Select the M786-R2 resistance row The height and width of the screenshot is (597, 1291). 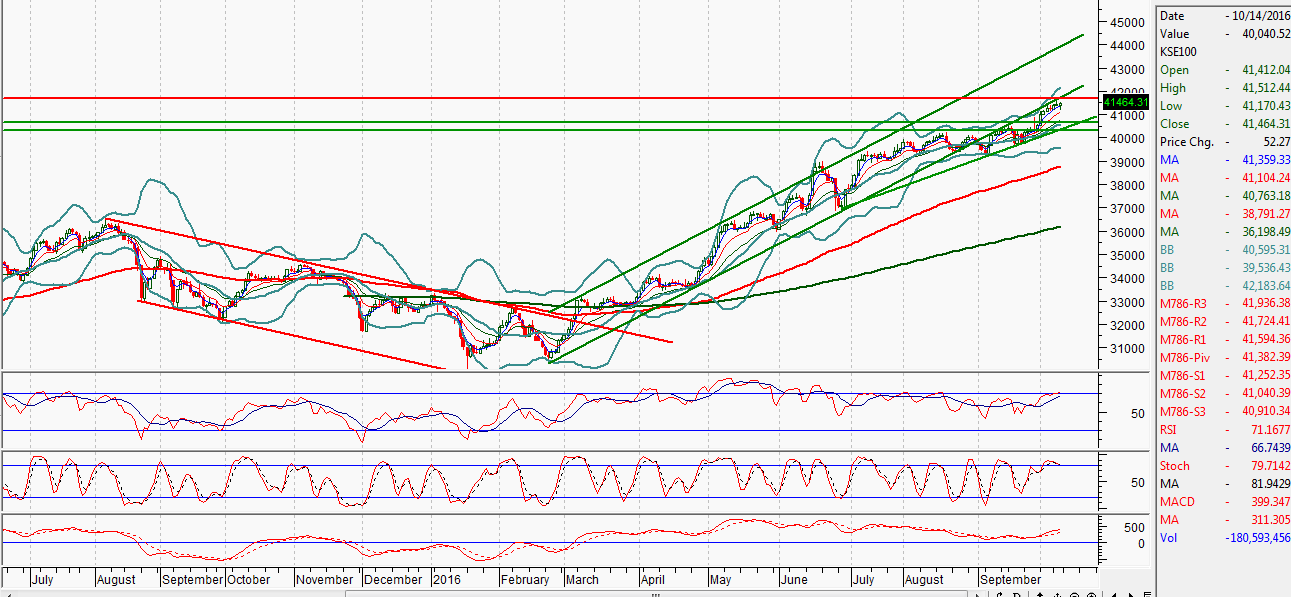[1224, 322]
